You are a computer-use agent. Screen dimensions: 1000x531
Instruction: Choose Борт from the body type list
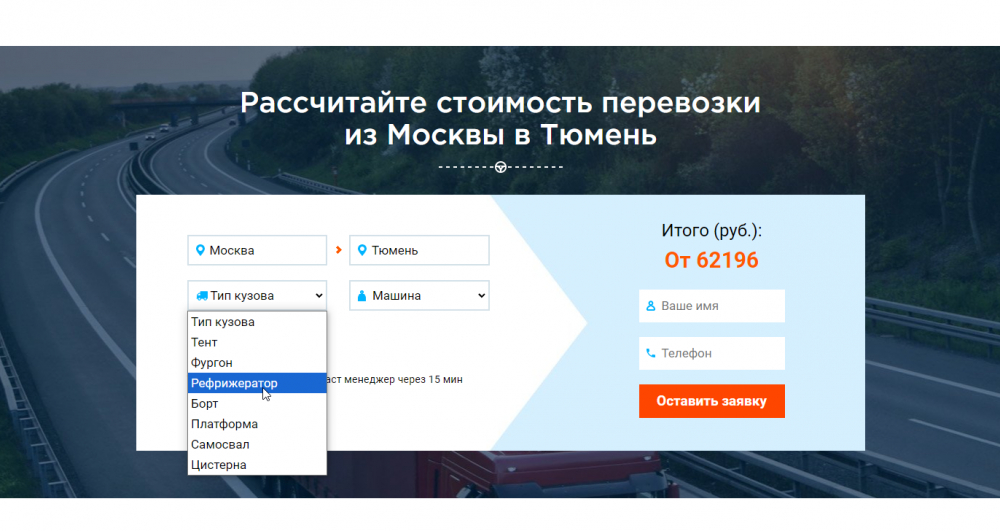257,404
